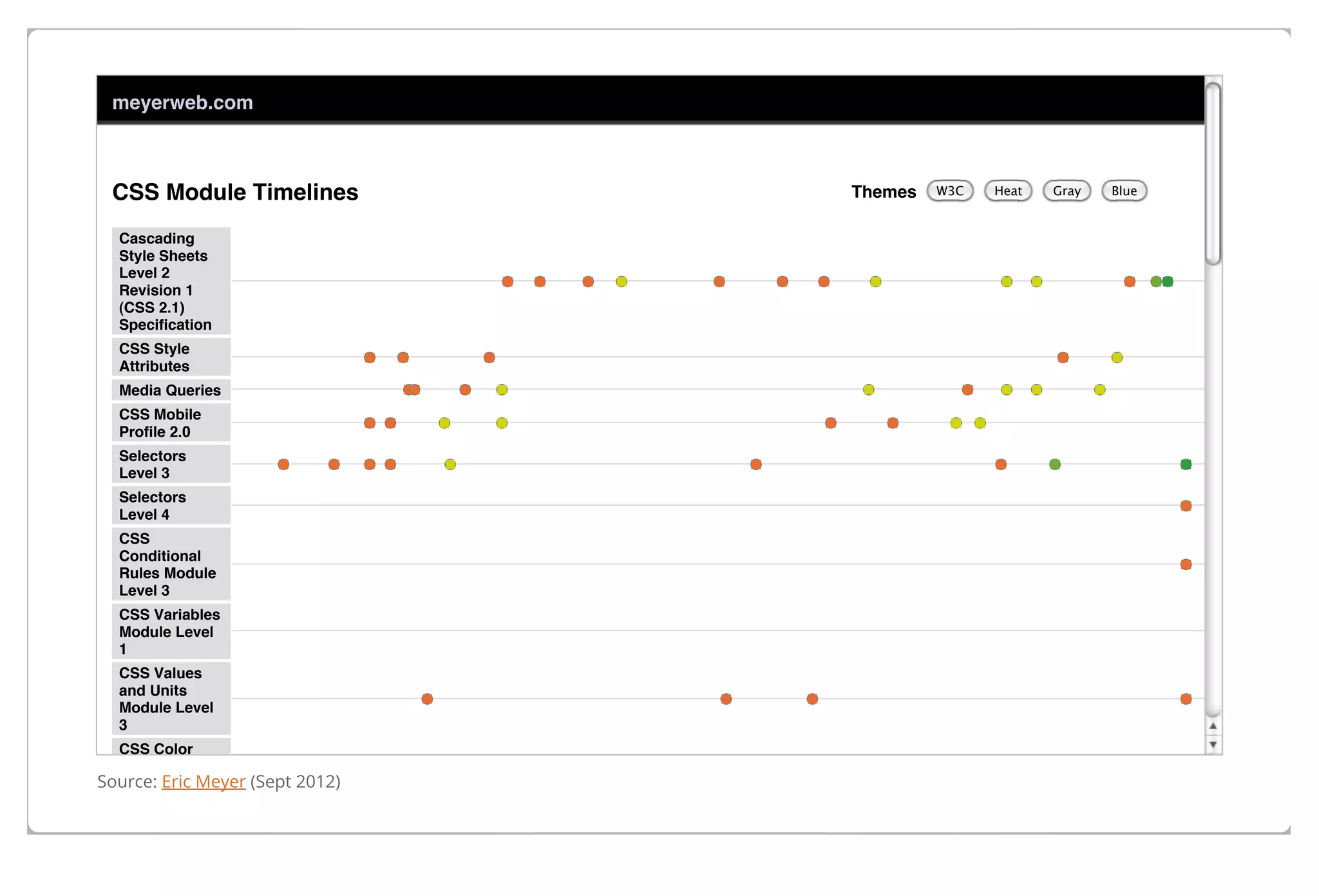Click the yellow dot ending CSS Style Attributes
1319x896 pixels.
point(1117,357)
